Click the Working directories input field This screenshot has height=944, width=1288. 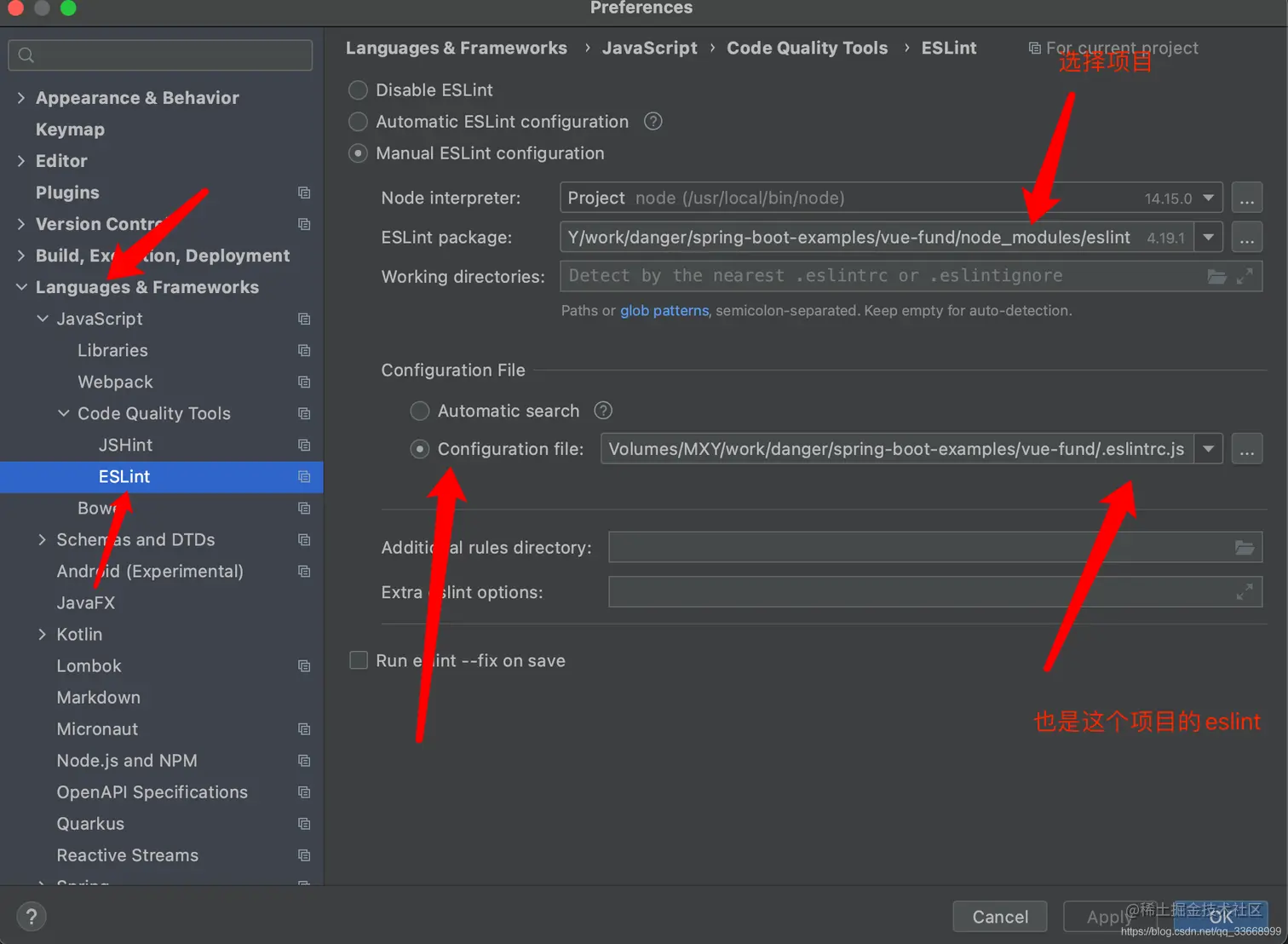point(911,276)
